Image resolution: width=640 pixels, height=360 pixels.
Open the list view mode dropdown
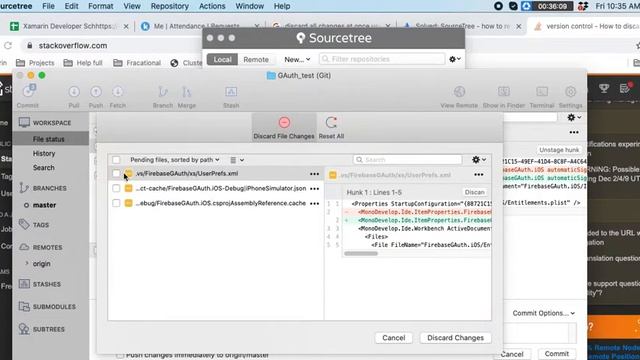click(x=237, y=160)
